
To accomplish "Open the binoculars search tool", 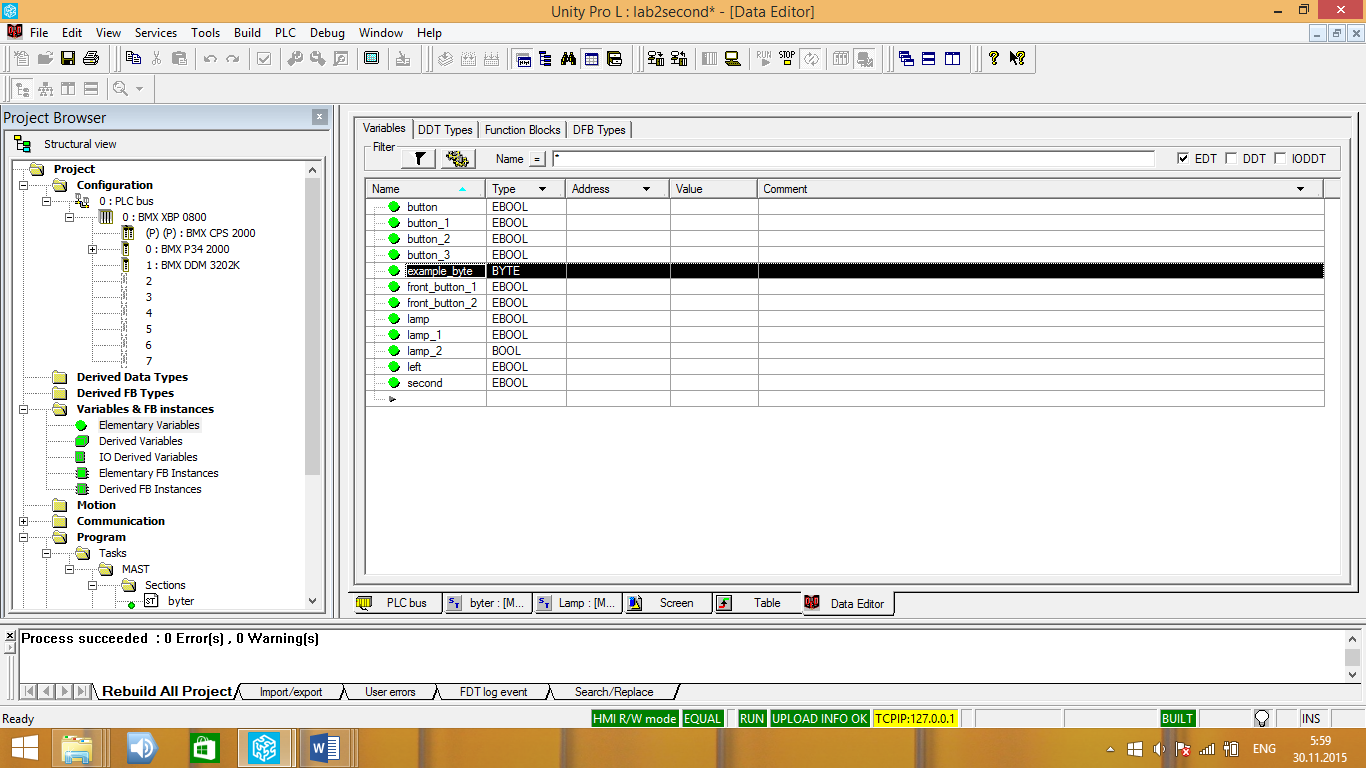I will coord(568,58).
